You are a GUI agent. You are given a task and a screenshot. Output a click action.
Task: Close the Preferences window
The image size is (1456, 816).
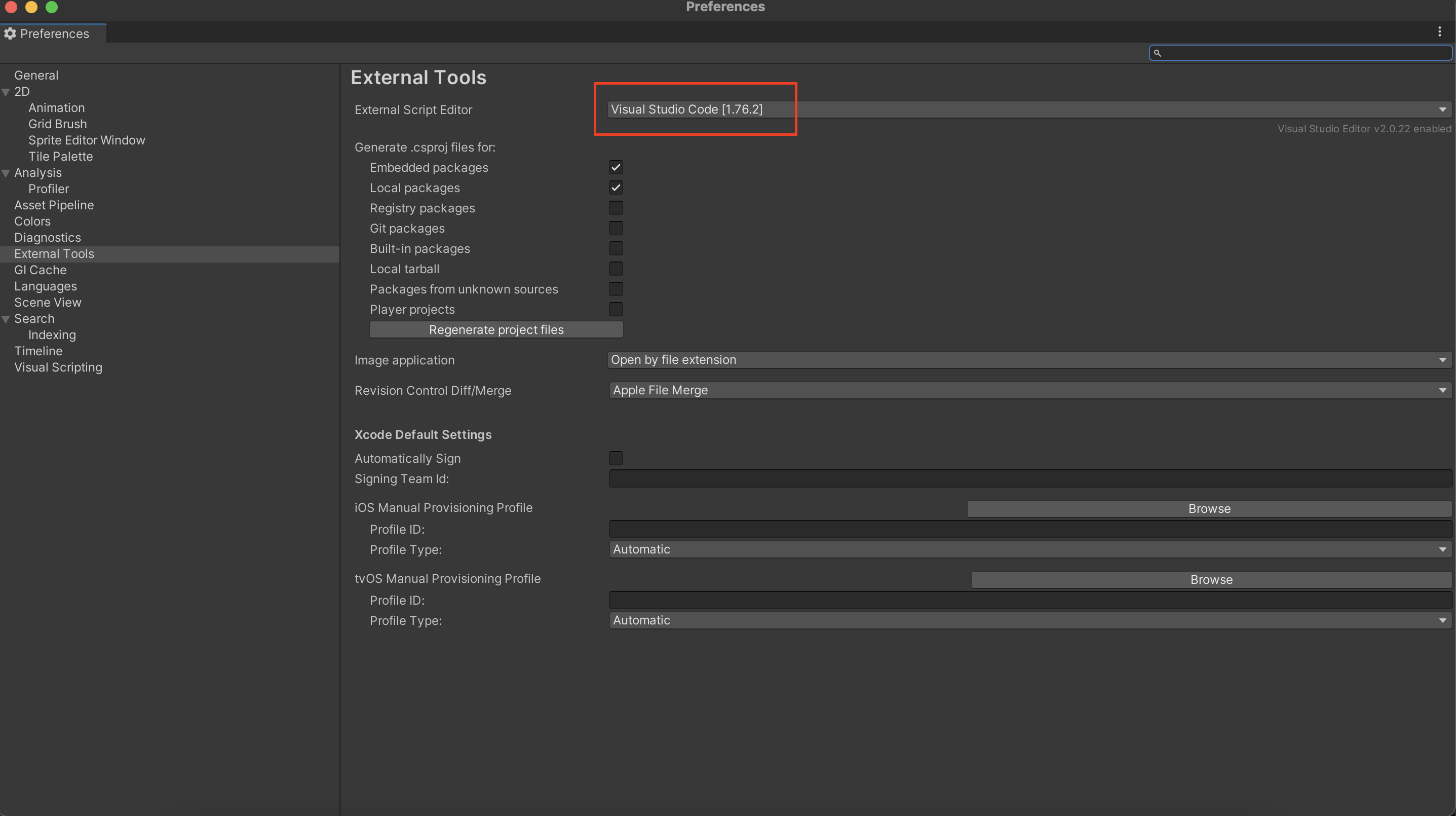click(x=11, y=7)
